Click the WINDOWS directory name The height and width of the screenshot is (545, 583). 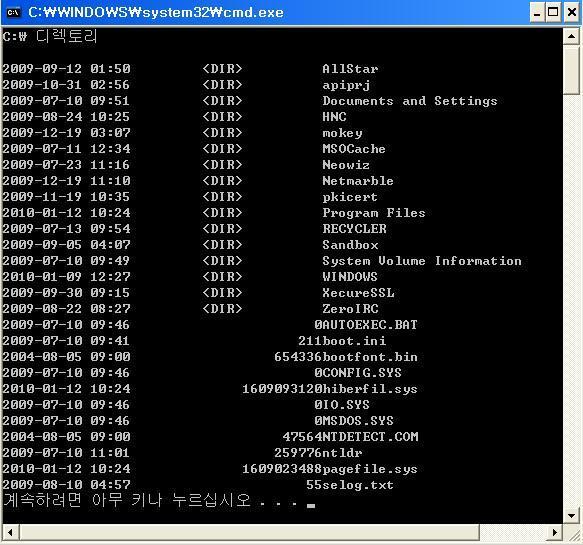pos(350,277)
